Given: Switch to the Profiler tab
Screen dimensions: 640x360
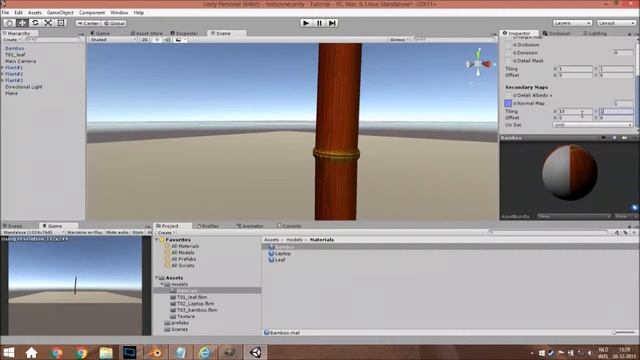Looking at the screenshot, I should click(208, 226).
